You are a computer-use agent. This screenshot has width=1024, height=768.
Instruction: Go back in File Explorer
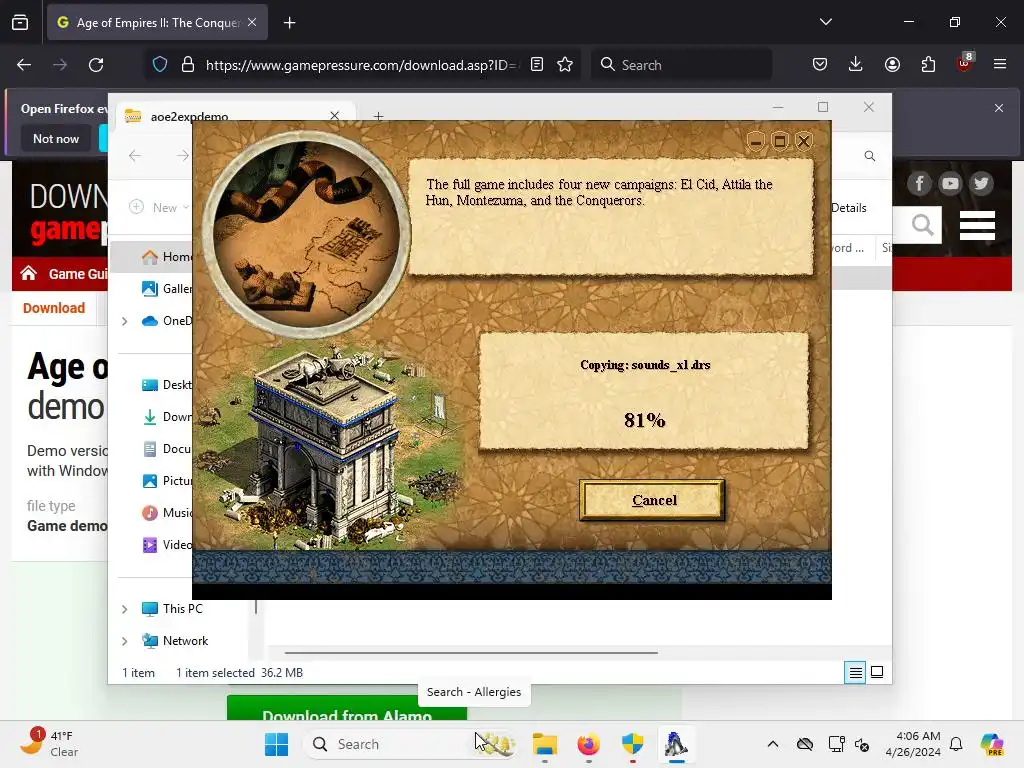(x=135, y=155)
